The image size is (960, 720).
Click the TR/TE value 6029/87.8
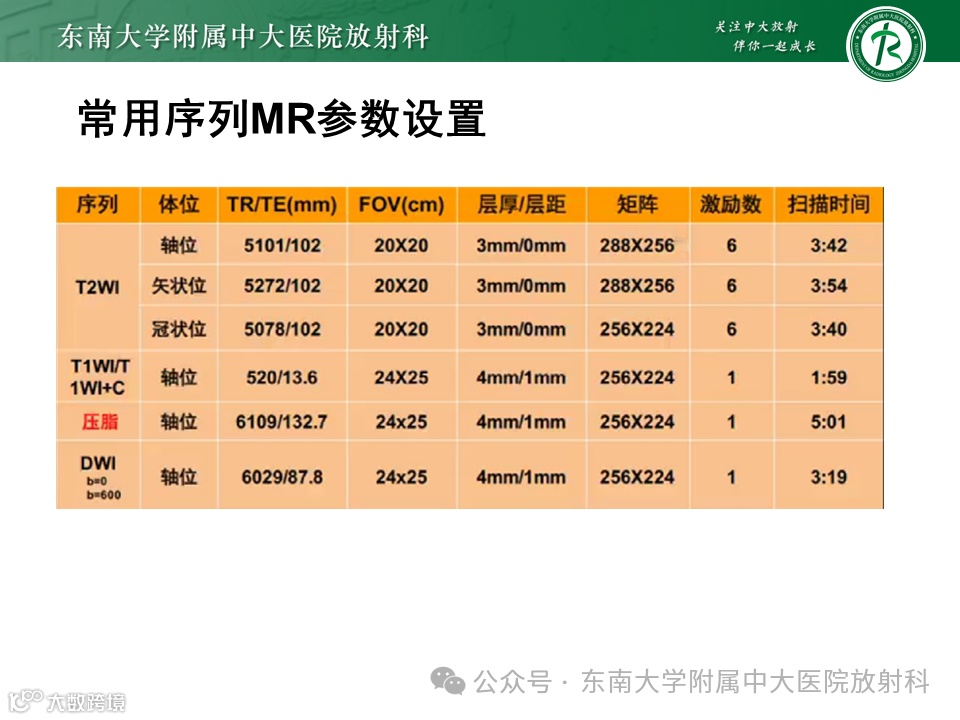[282, 477]
